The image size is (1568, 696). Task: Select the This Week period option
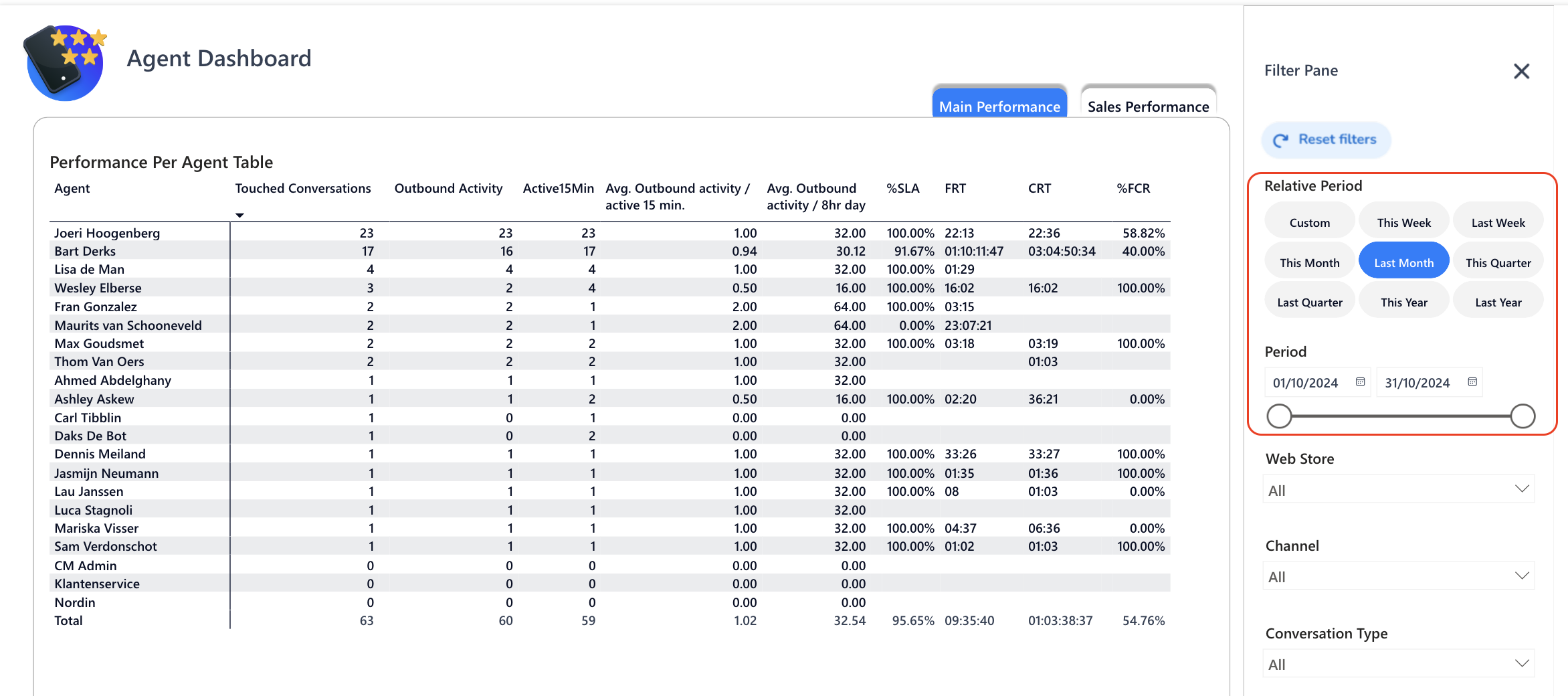click(1403, 223)
